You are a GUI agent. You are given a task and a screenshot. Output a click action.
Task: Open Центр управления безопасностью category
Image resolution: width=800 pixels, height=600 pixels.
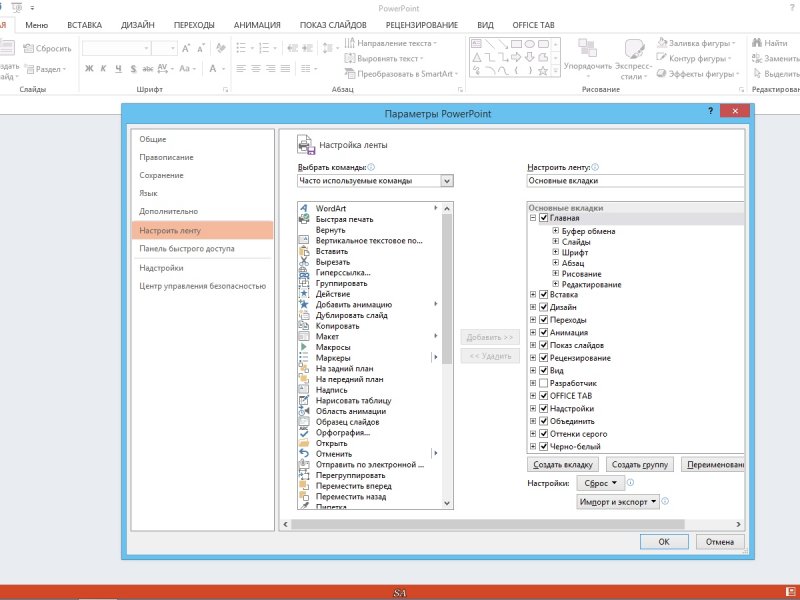(x=202, y=286)
